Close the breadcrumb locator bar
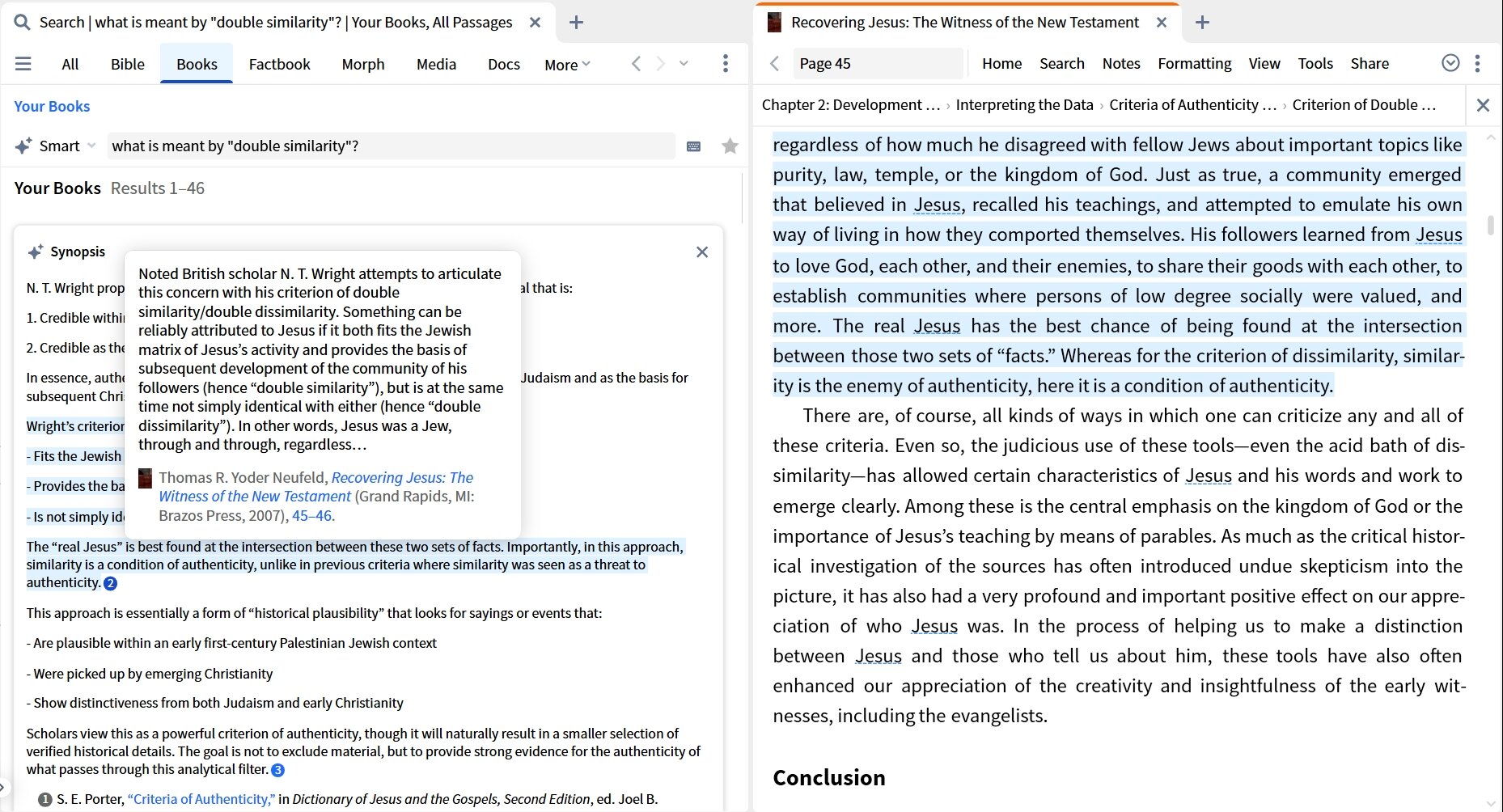This screenshot has height=812, width=1503. [1483, 105]
